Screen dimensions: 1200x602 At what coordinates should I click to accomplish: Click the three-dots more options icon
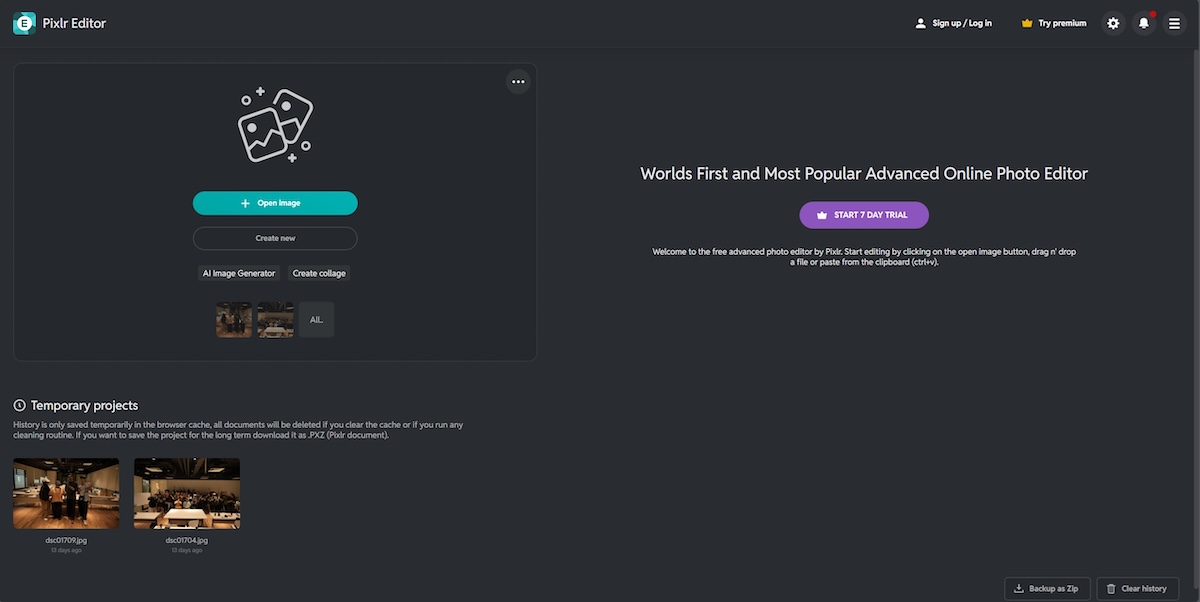pos(517,82)
